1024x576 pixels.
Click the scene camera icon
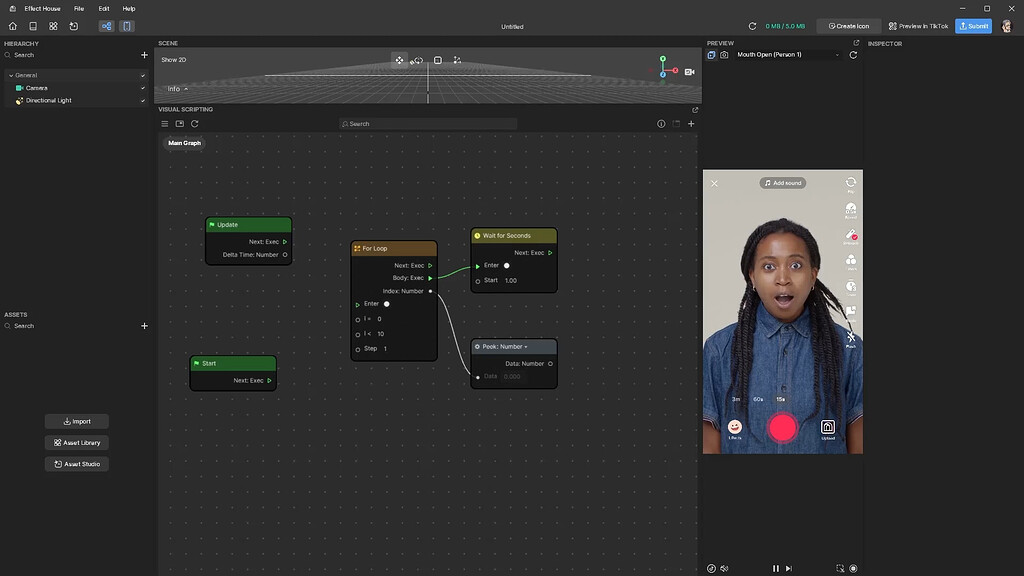690,71
